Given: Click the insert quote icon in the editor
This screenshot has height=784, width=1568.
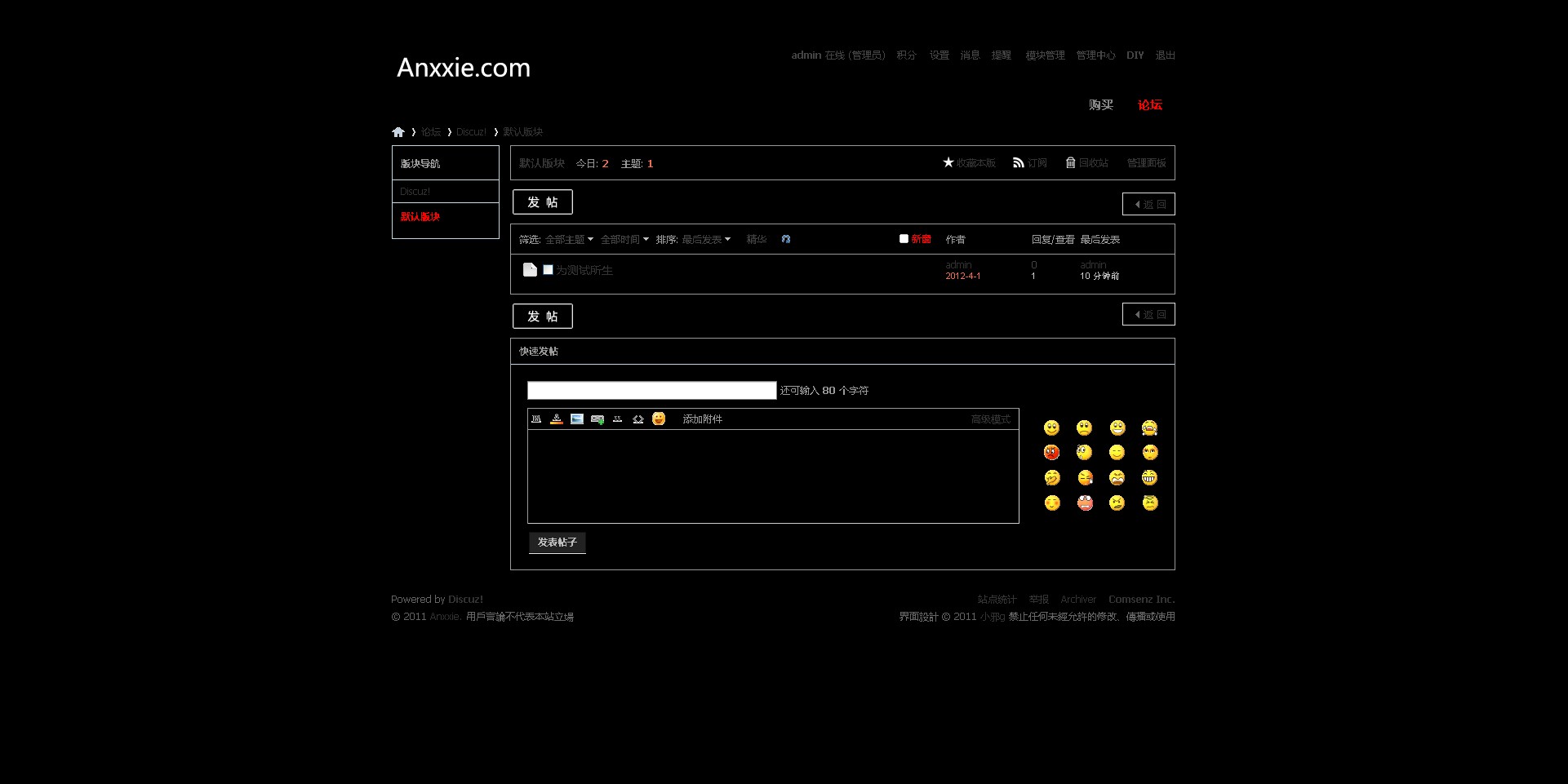Looking at the screenshot, I should pos(618,419).
